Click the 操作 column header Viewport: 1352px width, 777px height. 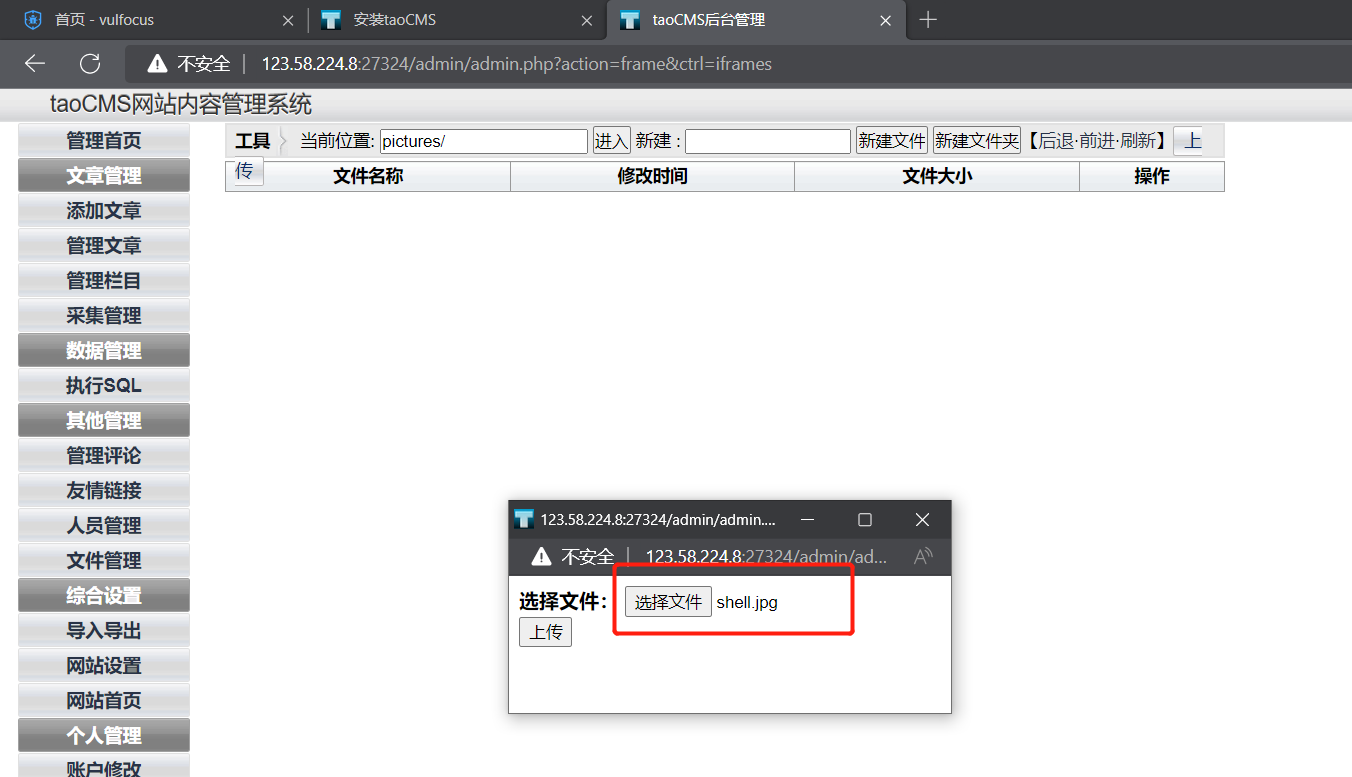pos(1152,176)
